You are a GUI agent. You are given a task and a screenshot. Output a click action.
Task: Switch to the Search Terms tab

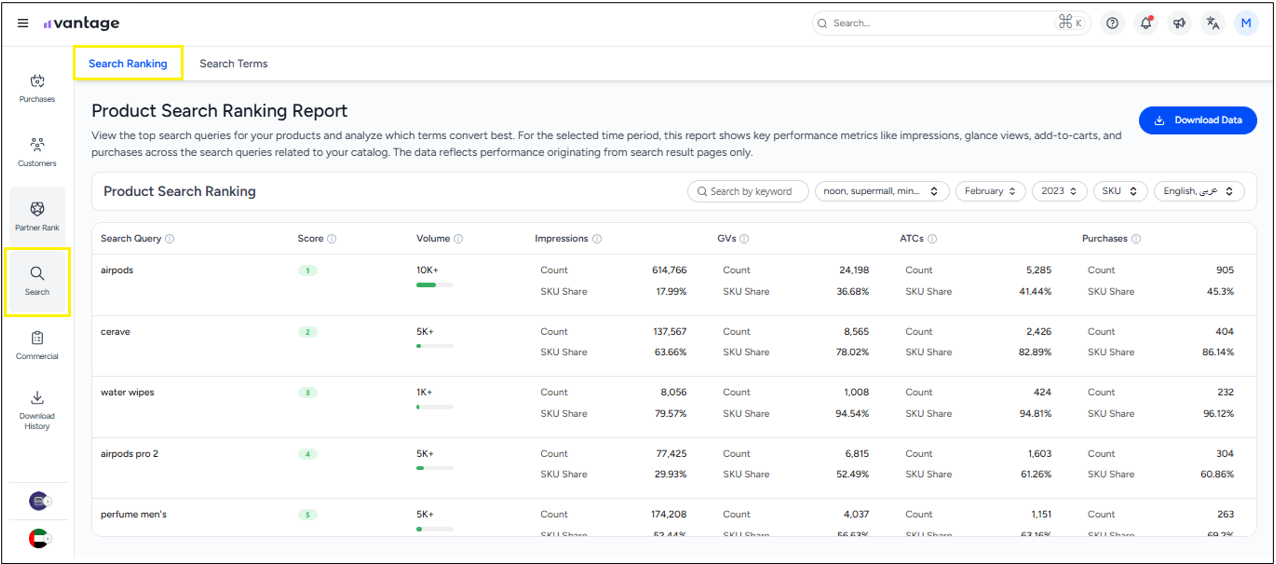tap(233, 64)
